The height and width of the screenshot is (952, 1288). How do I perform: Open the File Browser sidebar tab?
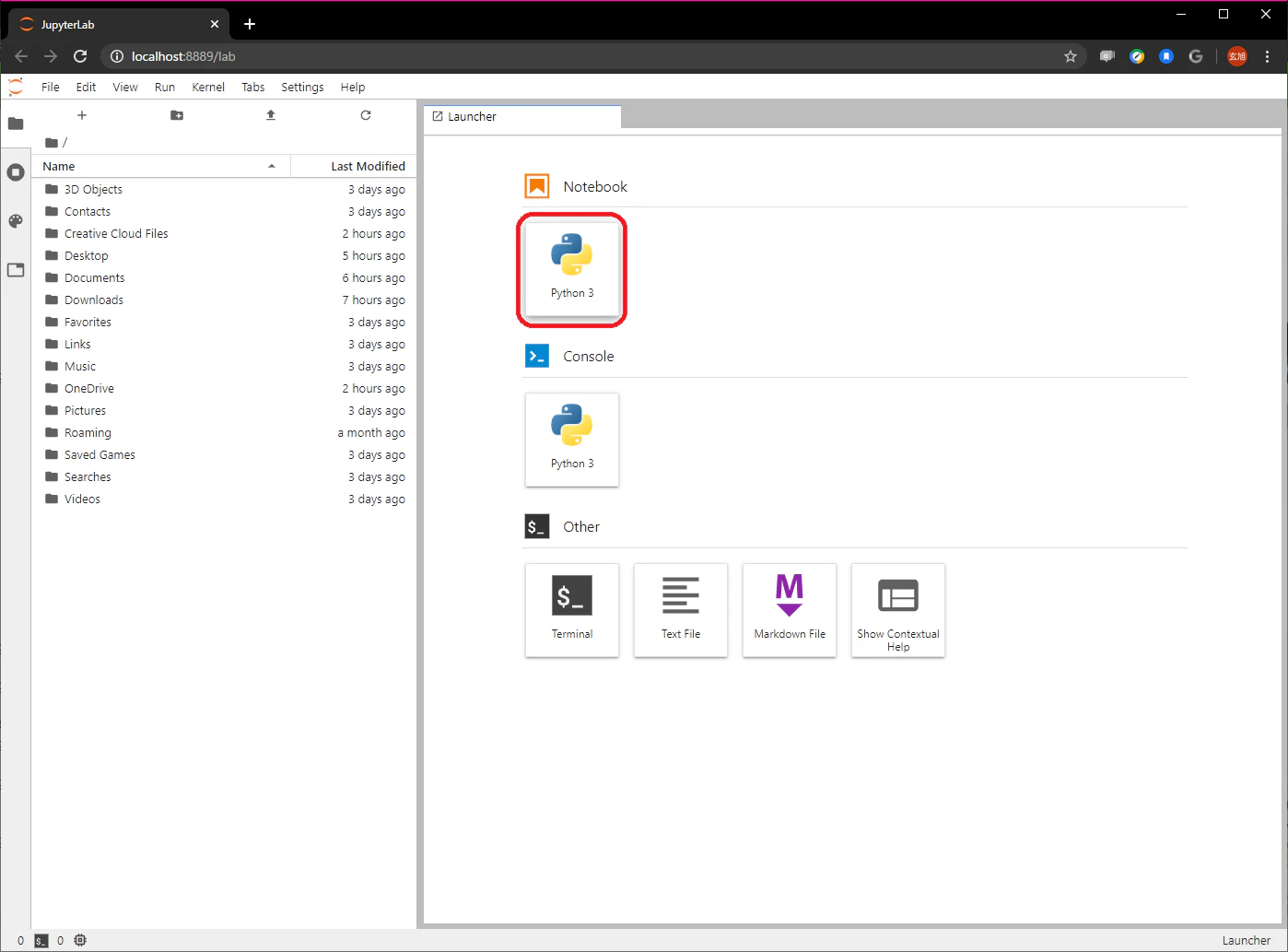[16, 123]
